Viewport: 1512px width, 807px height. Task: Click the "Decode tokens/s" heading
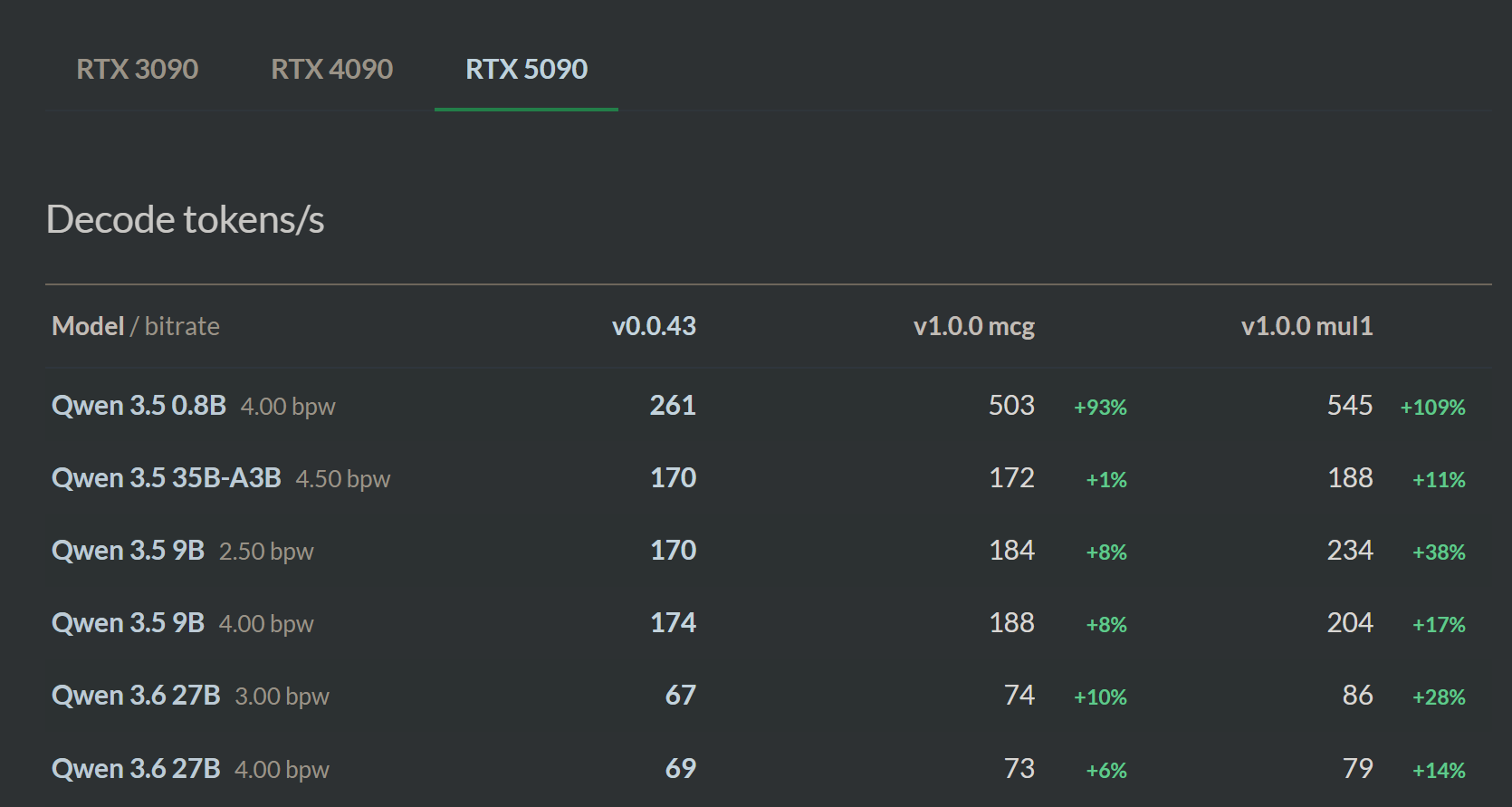point(186,220)
